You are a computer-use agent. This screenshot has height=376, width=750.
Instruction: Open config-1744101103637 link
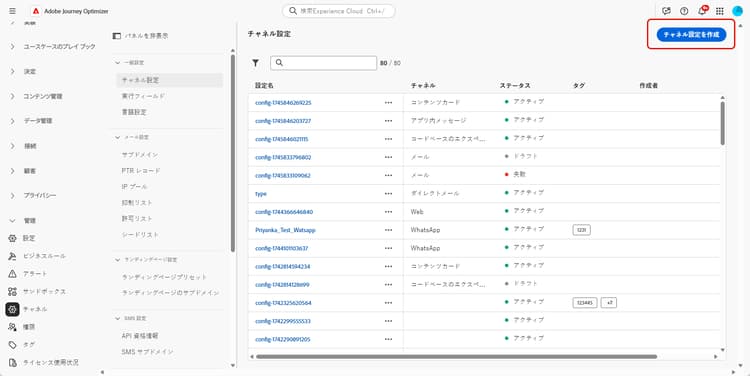click(281, 248)
